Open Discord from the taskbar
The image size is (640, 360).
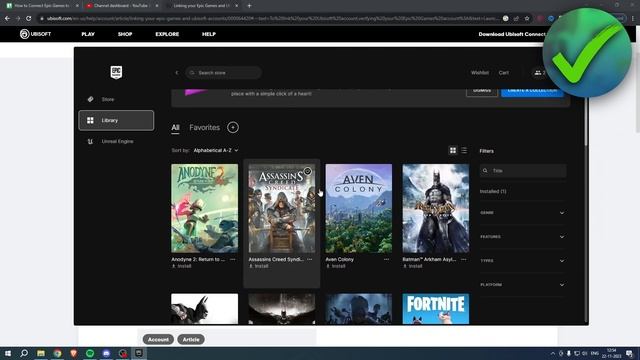pyautogui.click(x=107, y=353)
